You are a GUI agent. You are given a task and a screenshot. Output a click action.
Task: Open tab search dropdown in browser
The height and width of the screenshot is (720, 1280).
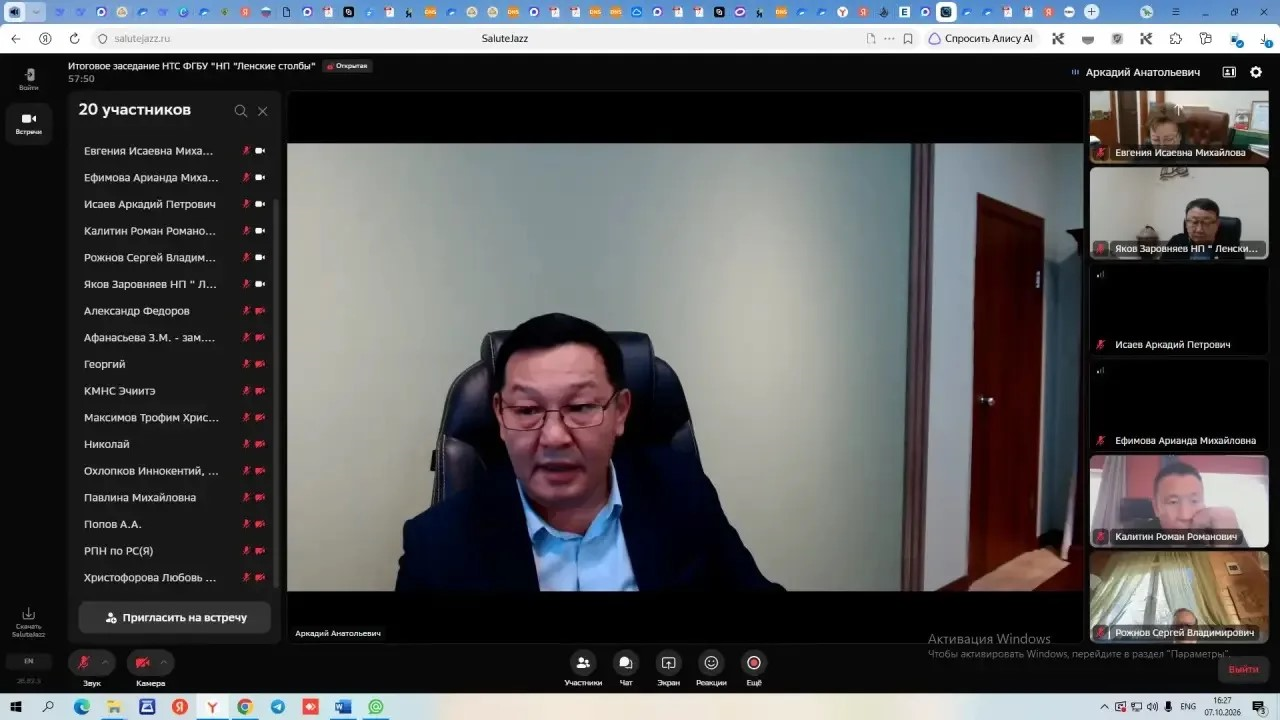(x=37, y=12)
